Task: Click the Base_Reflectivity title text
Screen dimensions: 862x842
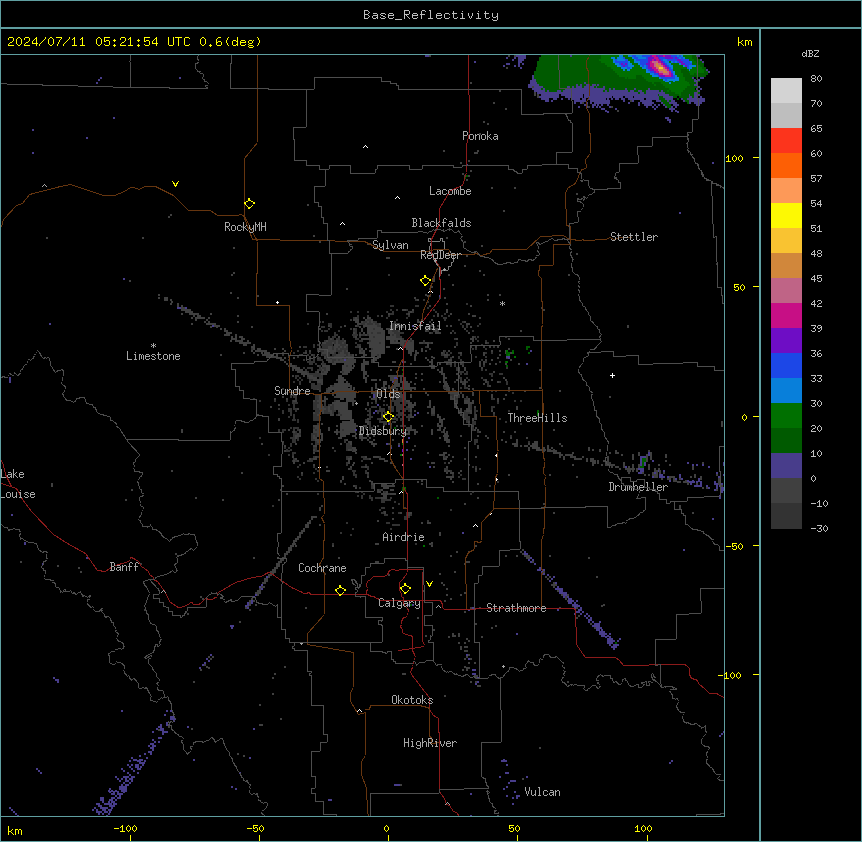Action: (431, 15)
